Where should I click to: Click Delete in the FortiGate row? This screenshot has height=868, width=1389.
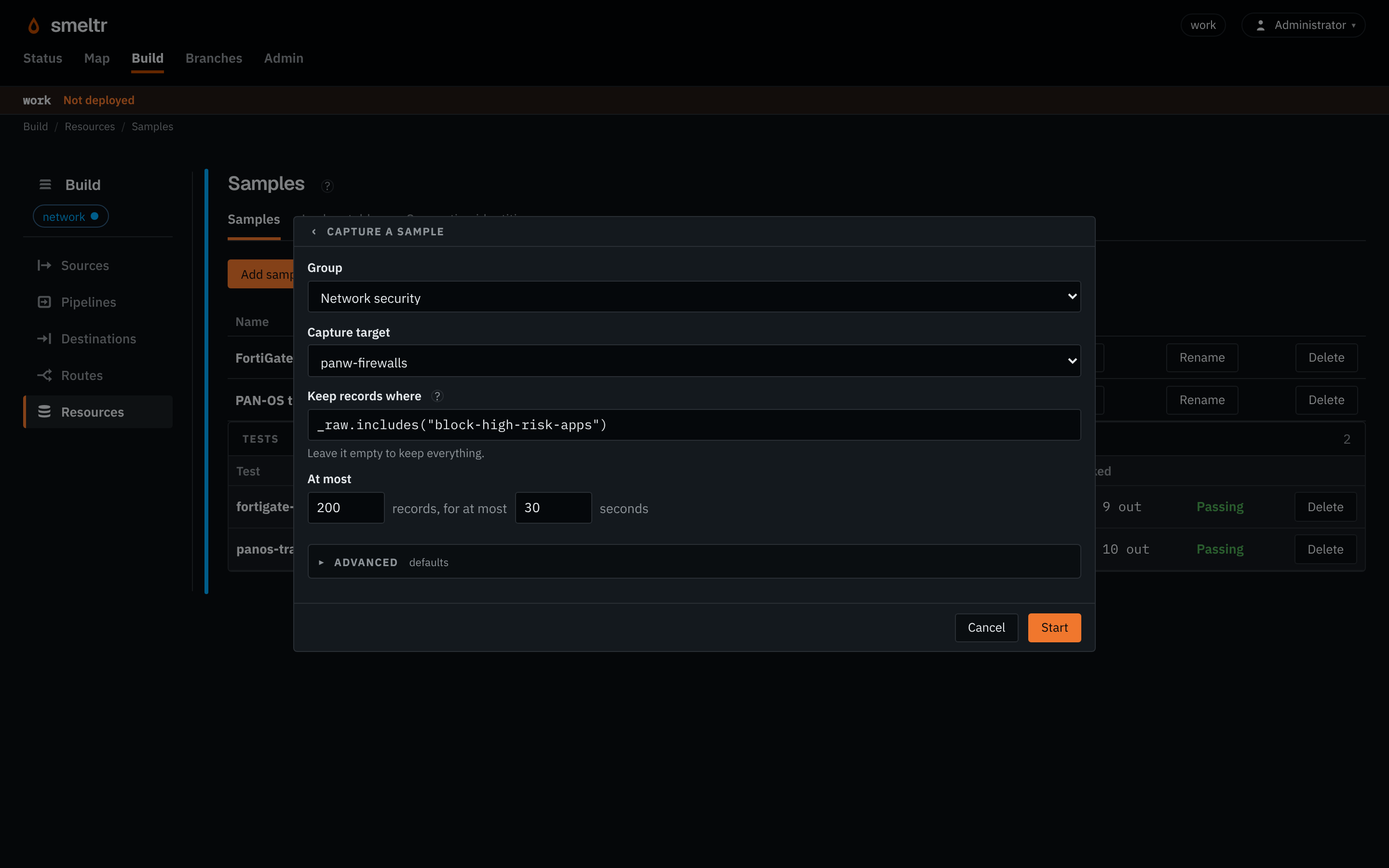(1326, 358)
